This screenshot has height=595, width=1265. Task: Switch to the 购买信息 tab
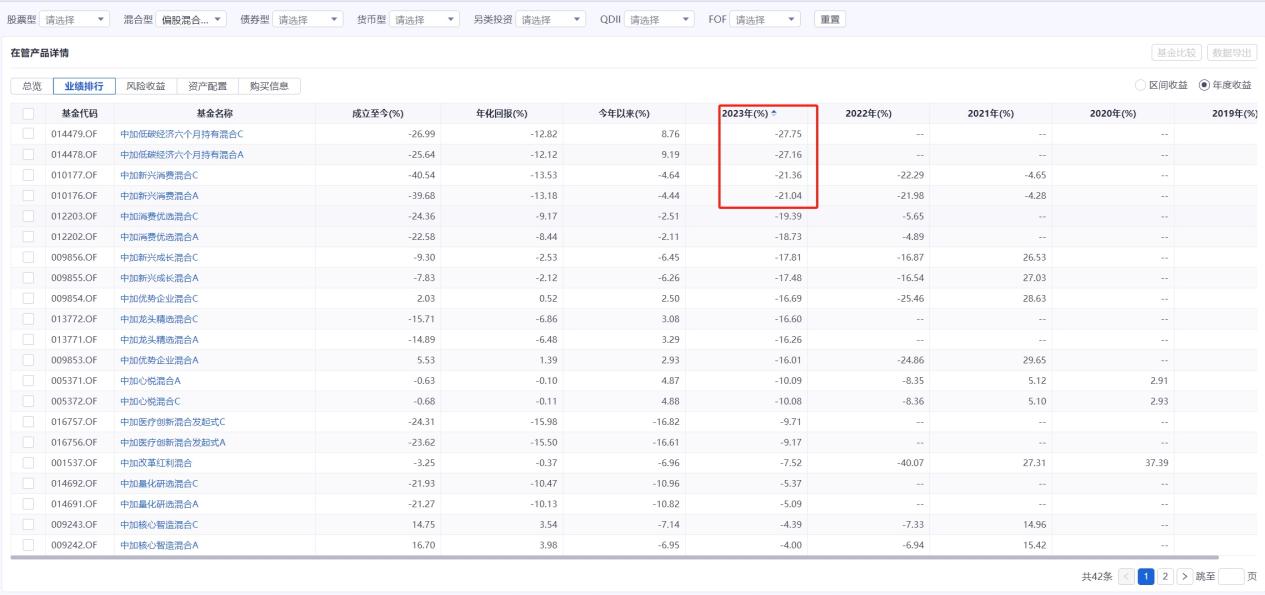pos(270,87)
